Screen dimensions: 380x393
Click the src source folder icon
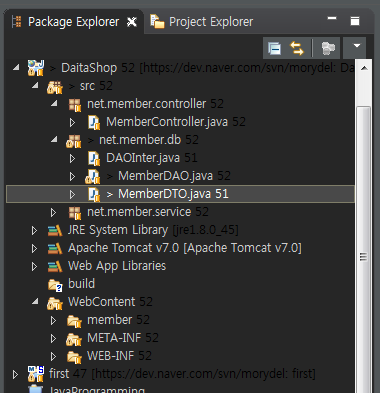pyautogui.click(x=55, y=87)
